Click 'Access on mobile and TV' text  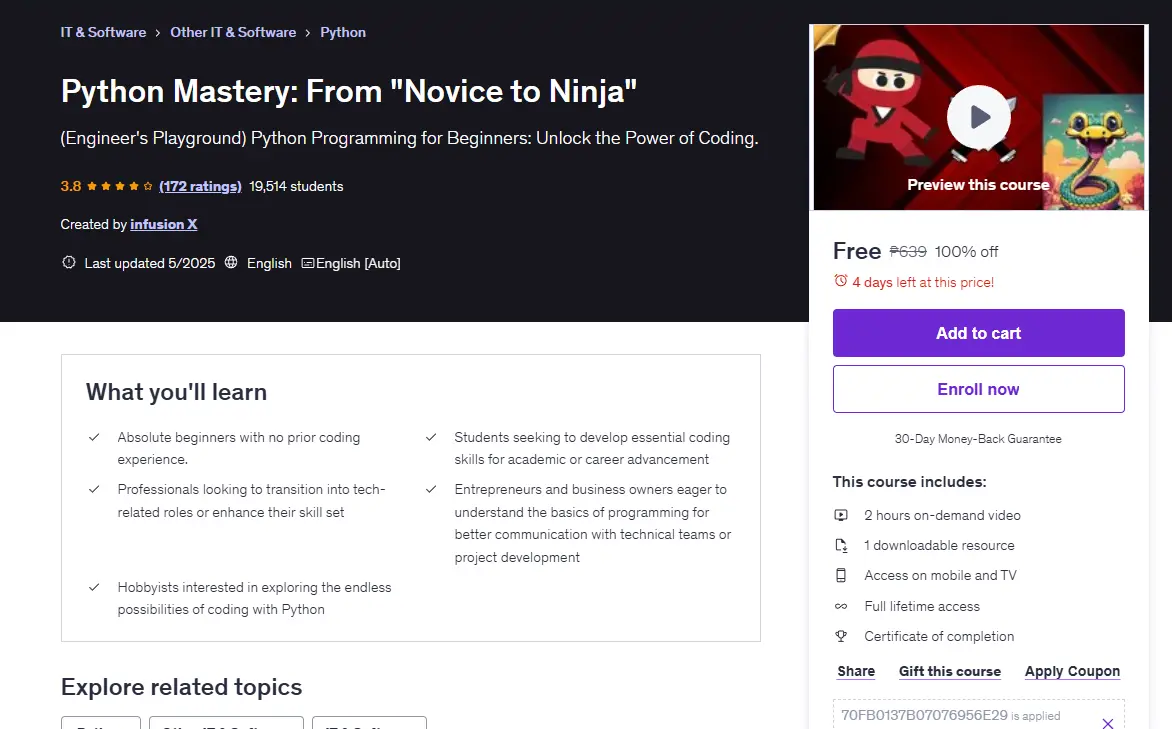tap(940, 575)
